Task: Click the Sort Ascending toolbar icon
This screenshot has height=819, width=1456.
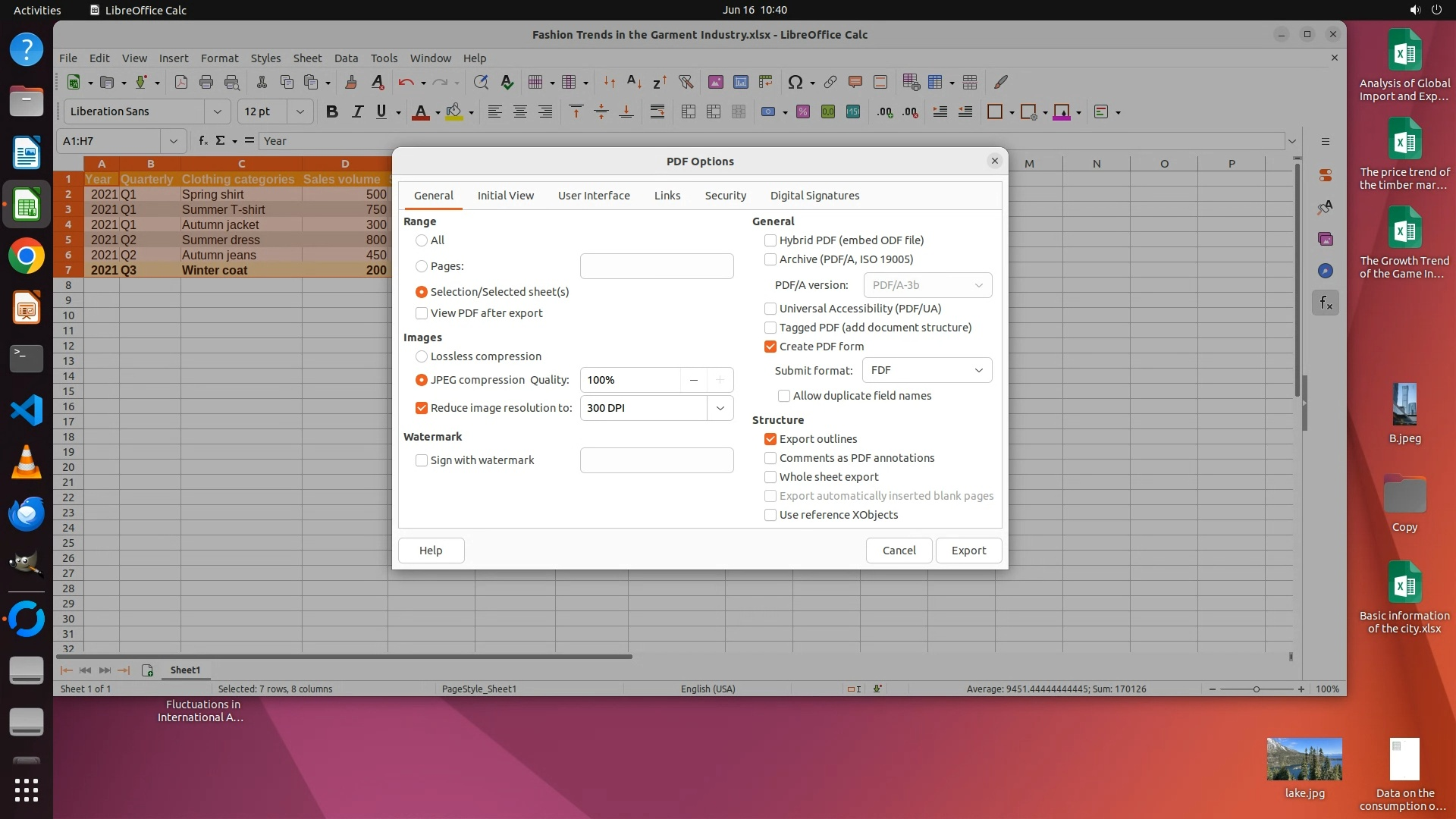Action: [634, 82]
